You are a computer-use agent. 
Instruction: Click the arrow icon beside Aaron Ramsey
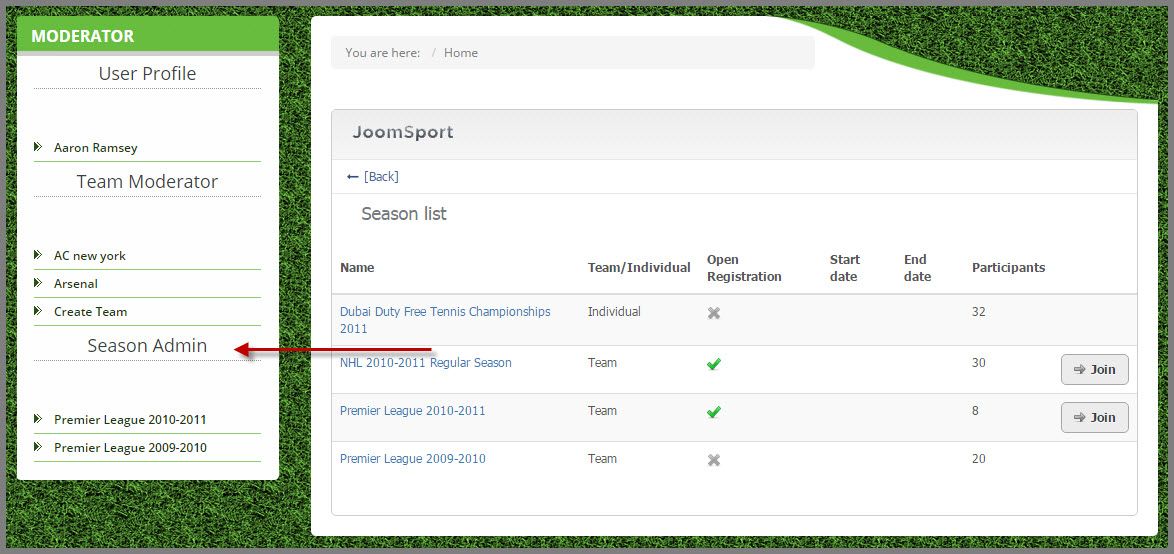(37, 147)
